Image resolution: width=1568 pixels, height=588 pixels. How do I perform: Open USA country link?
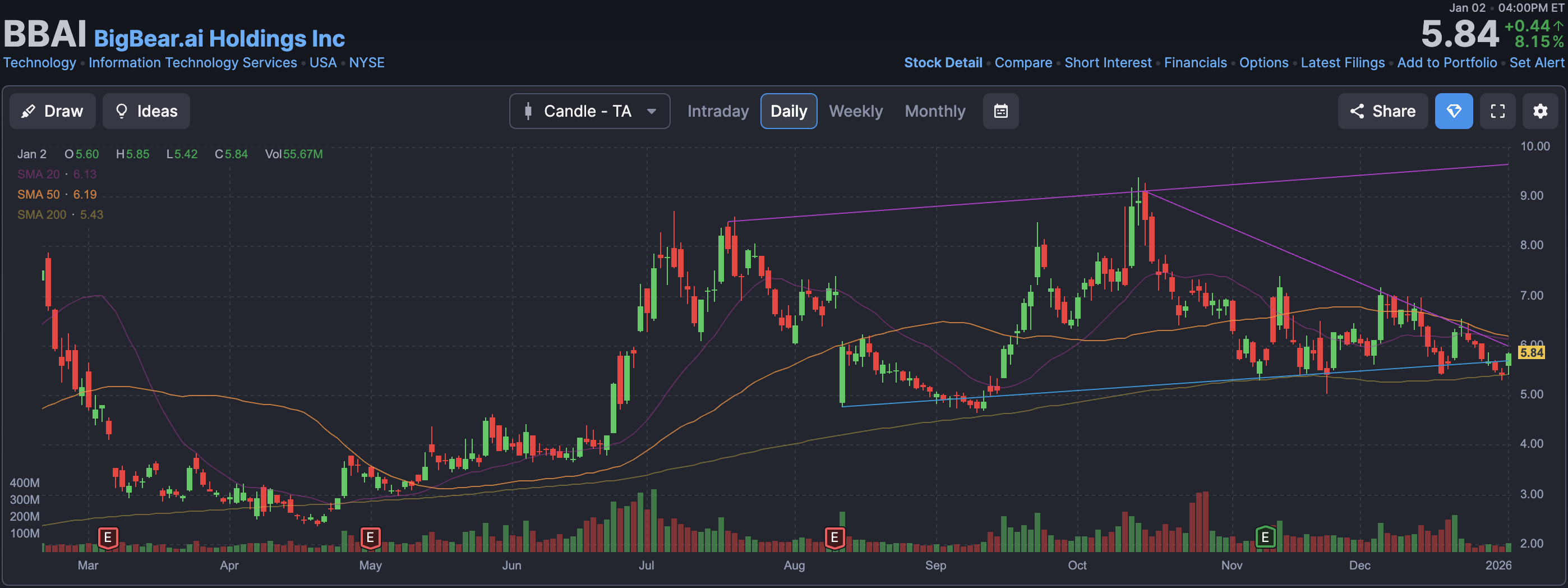[x=322, y=63]
